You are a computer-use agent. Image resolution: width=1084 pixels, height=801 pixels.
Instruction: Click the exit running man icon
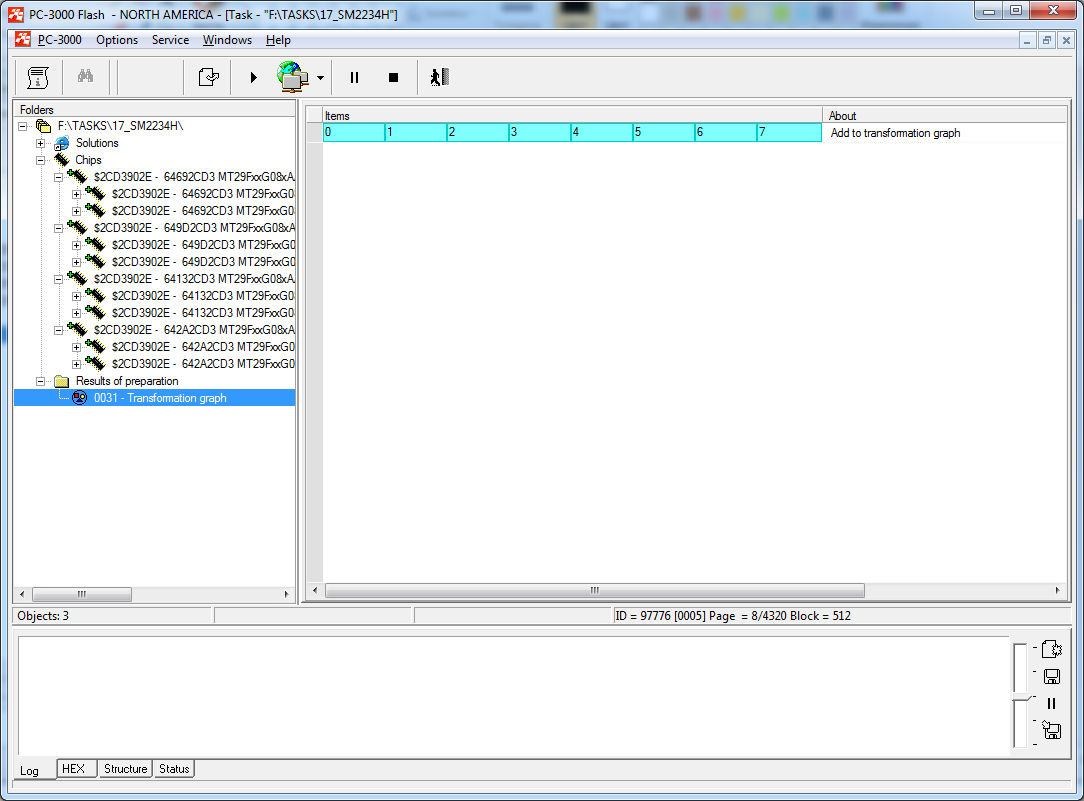point(439,77)
